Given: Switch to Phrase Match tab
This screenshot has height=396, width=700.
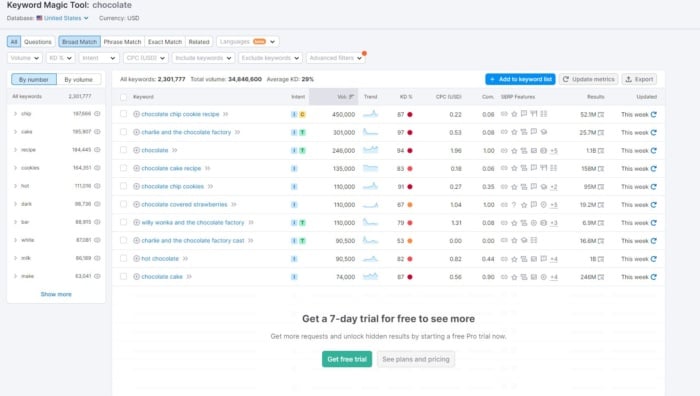Looking at the screenshot, I should coord(122,42).
